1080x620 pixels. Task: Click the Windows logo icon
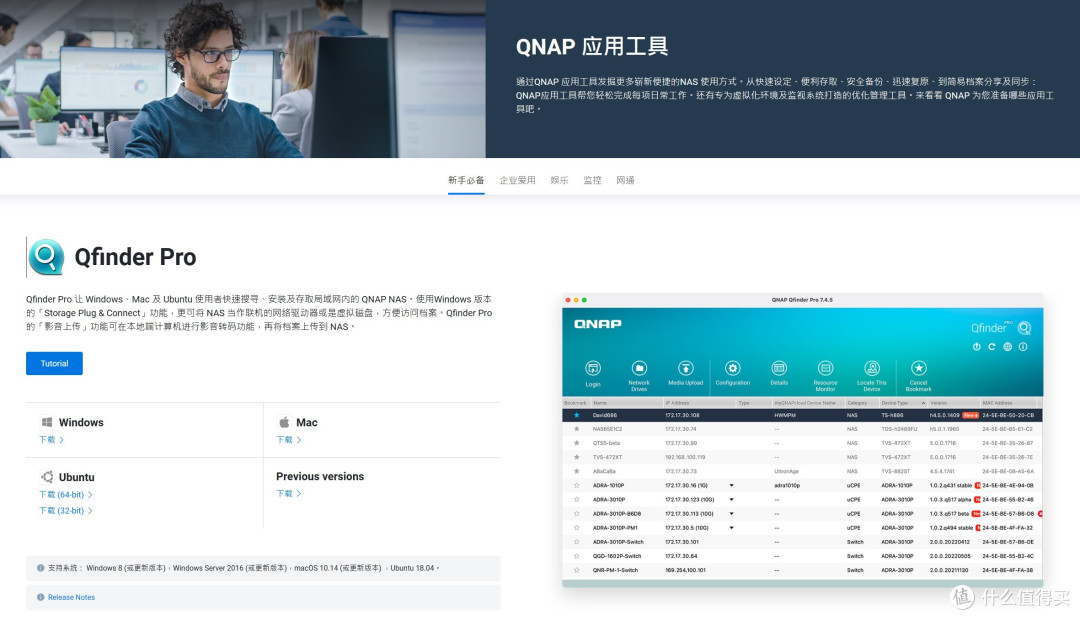47,422
